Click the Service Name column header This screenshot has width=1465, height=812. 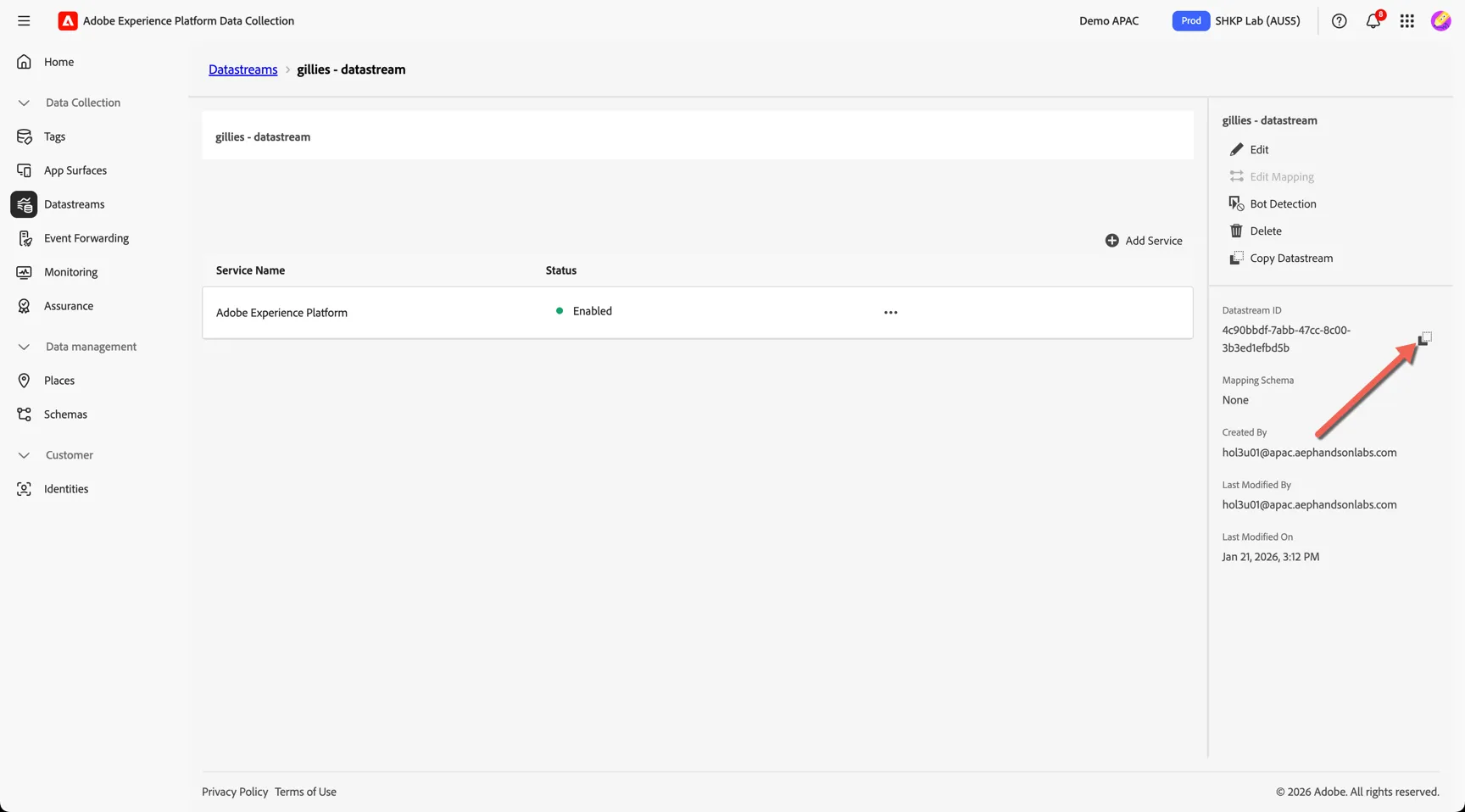(x=250, y=270)
